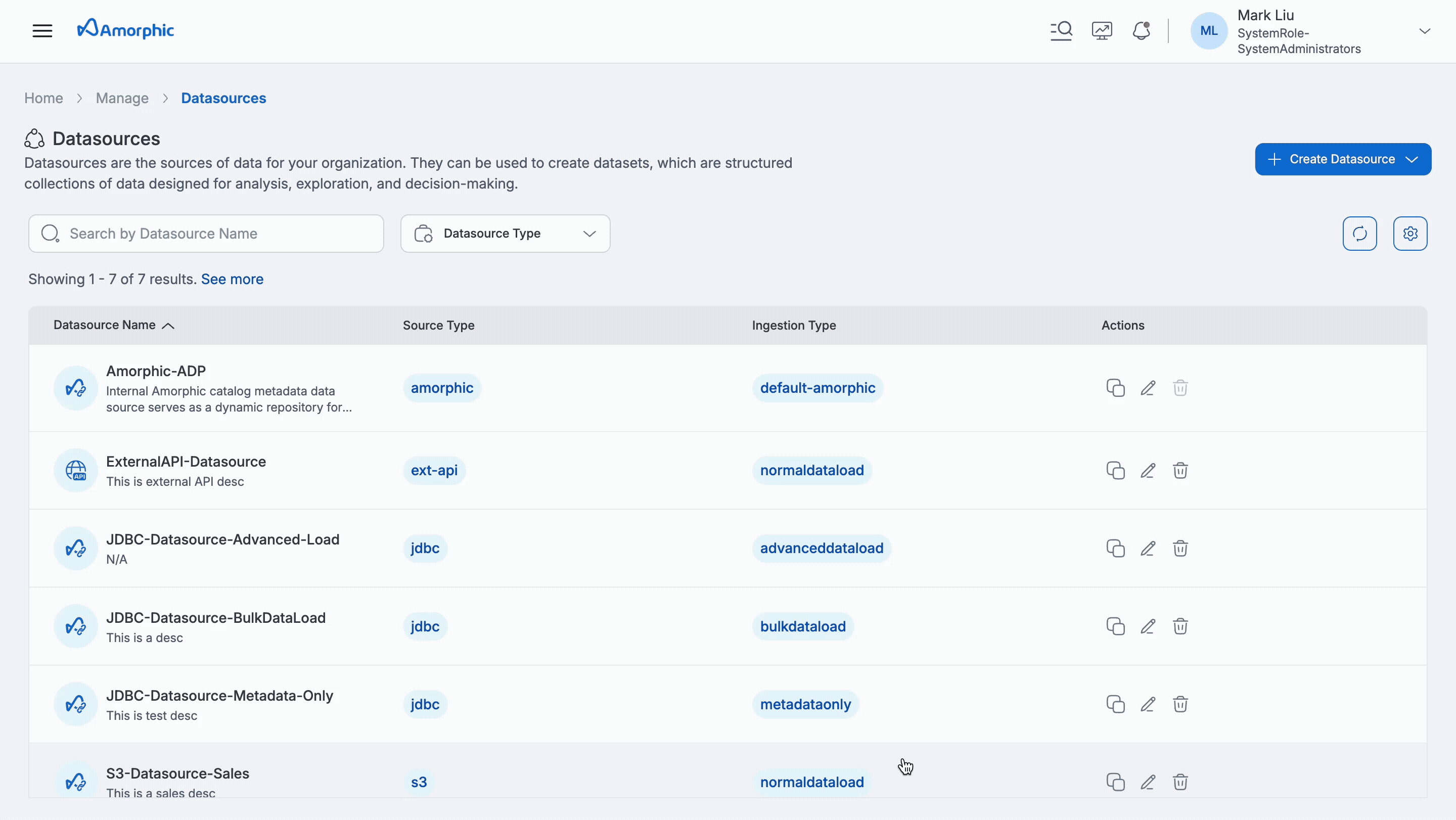Open the global search icon
Viewport: 1456px width, 820px height.
(x=1061, y=30)
